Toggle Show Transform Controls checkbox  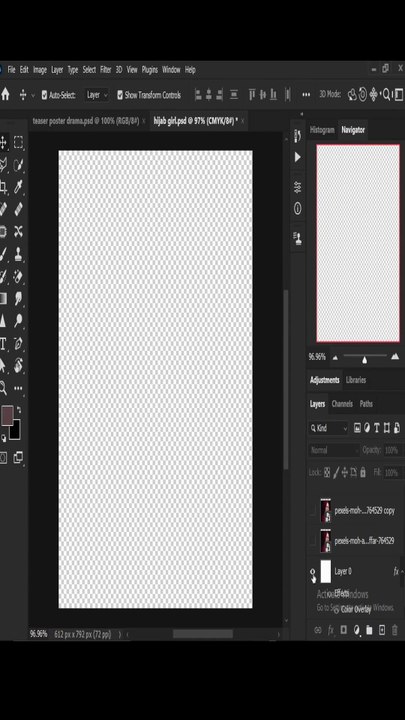(x=120, y=95)
